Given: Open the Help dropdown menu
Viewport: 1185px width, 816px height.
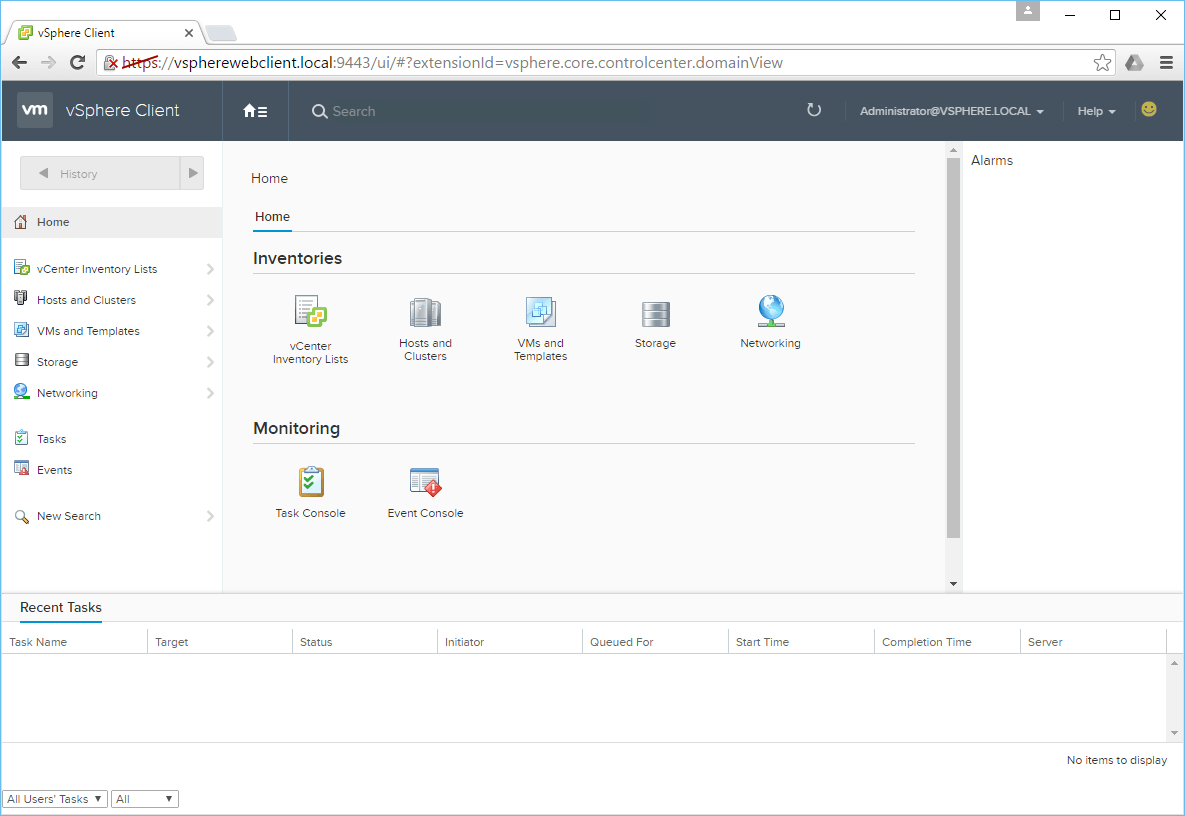Looking at the screenshot, I should point(1096,111).
